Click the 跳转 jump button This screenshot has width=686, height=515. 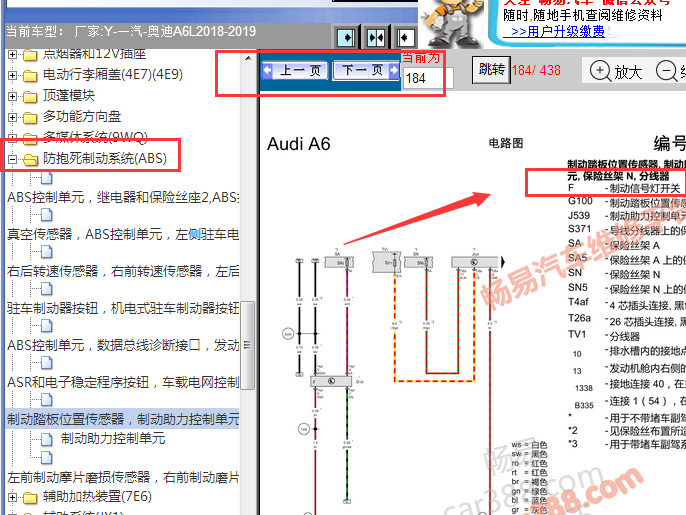(x=491, y=69)
